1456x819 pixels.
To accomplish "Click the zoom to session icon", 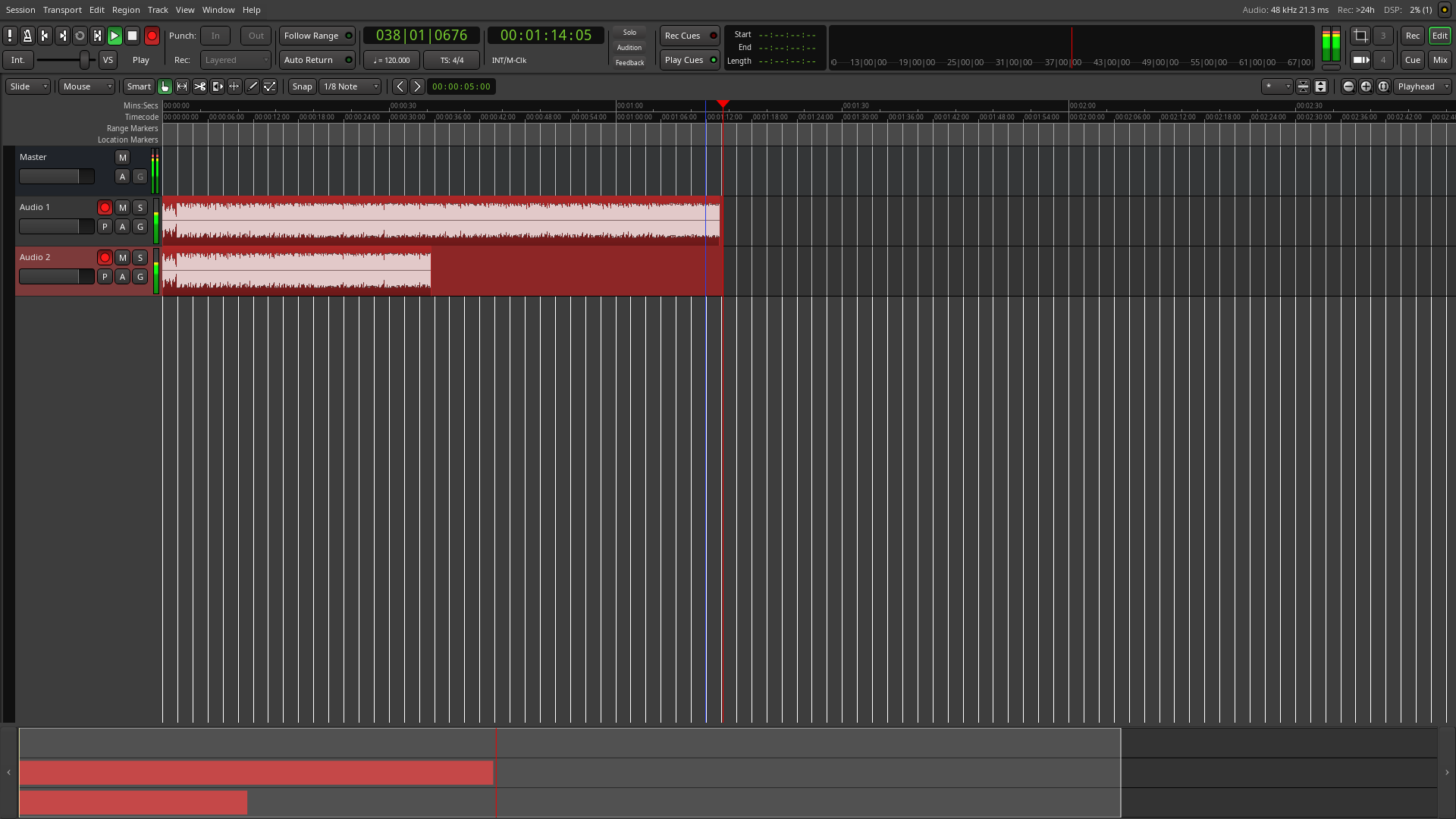I will [x=1383, y=86].
